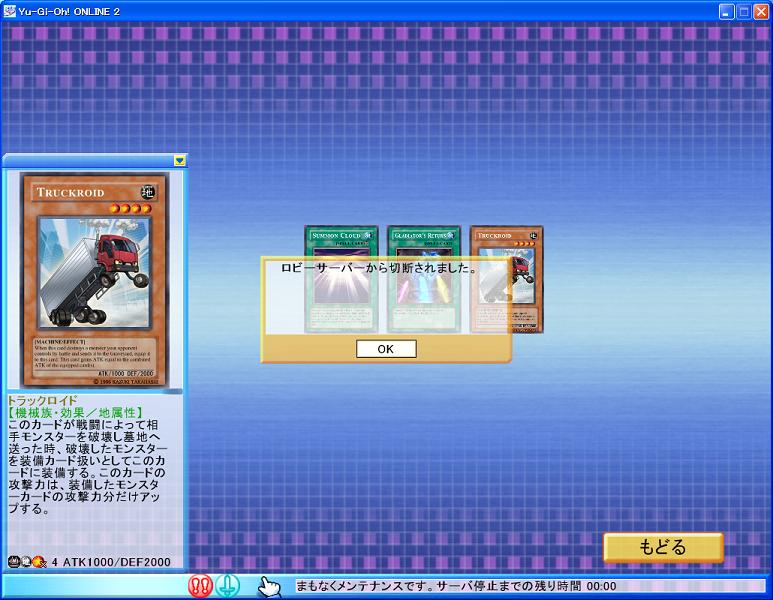Maximize the Yu-Gi-Oh! ONLINE 2 window

pyautogui.click(x=744, y=12)
